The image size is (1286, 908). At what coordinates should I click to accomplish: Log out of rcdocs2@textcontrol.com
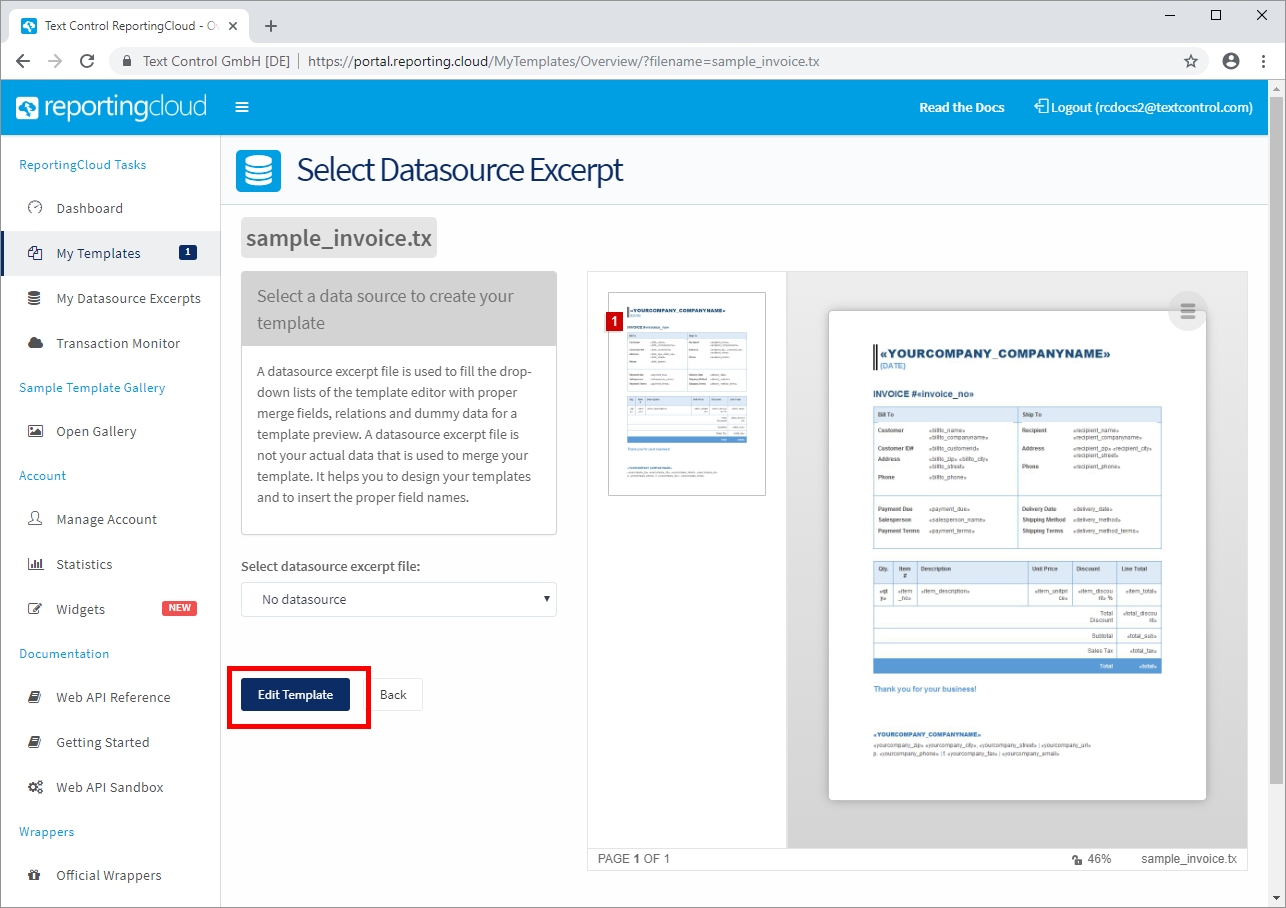1143,107
